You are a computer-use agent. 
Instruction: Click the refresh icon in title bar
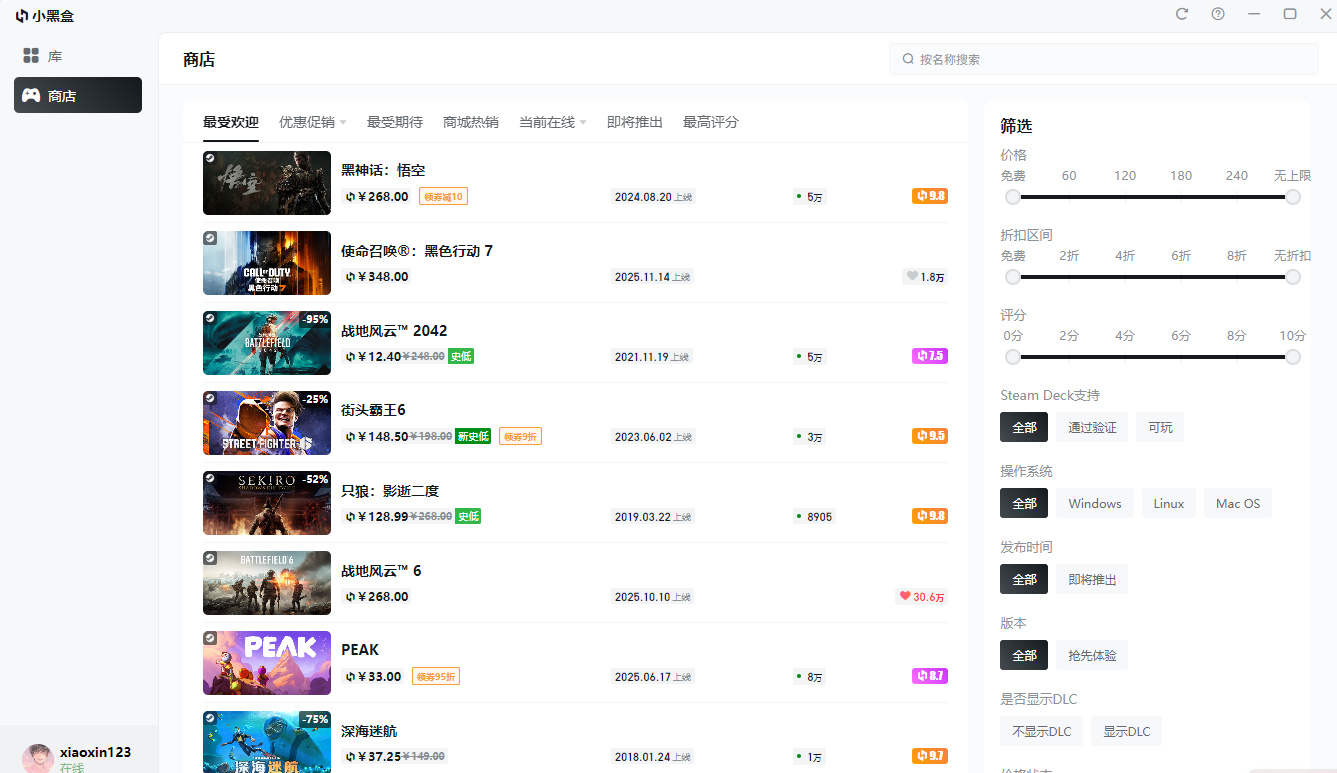coord(1182,14)
